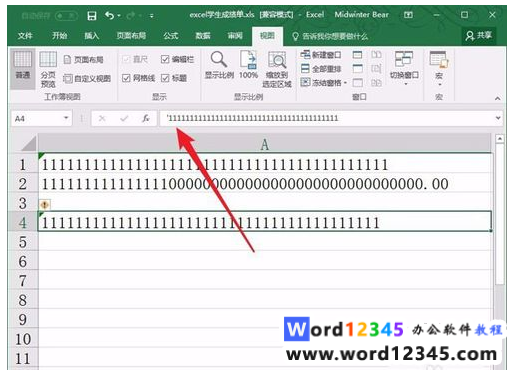Open the File (文件) tab
The image size is (507, 370).
[25, 36]
